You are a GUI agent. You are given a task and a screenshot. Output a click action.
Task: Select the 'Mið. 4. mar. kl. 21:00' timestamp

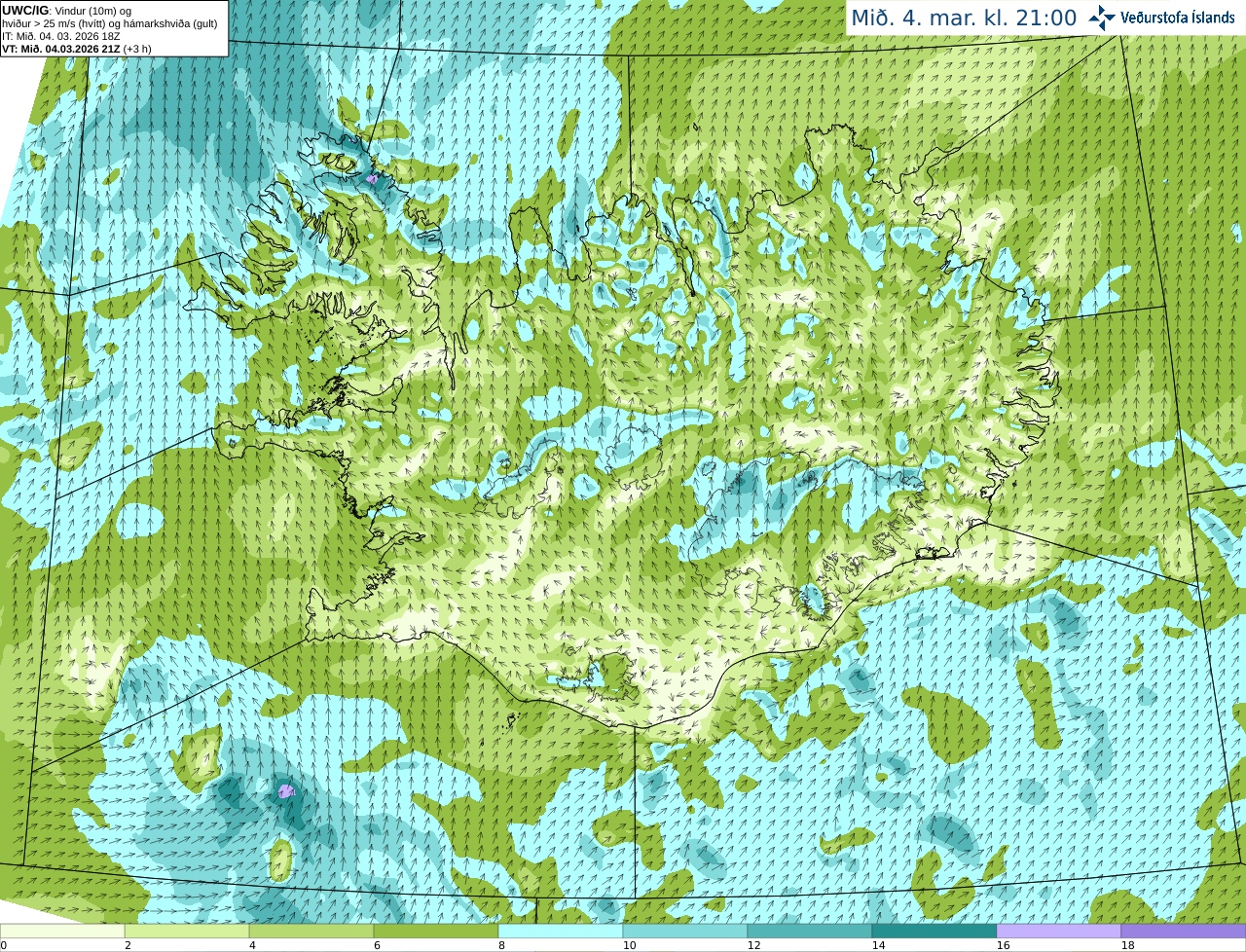coord(964,18)
